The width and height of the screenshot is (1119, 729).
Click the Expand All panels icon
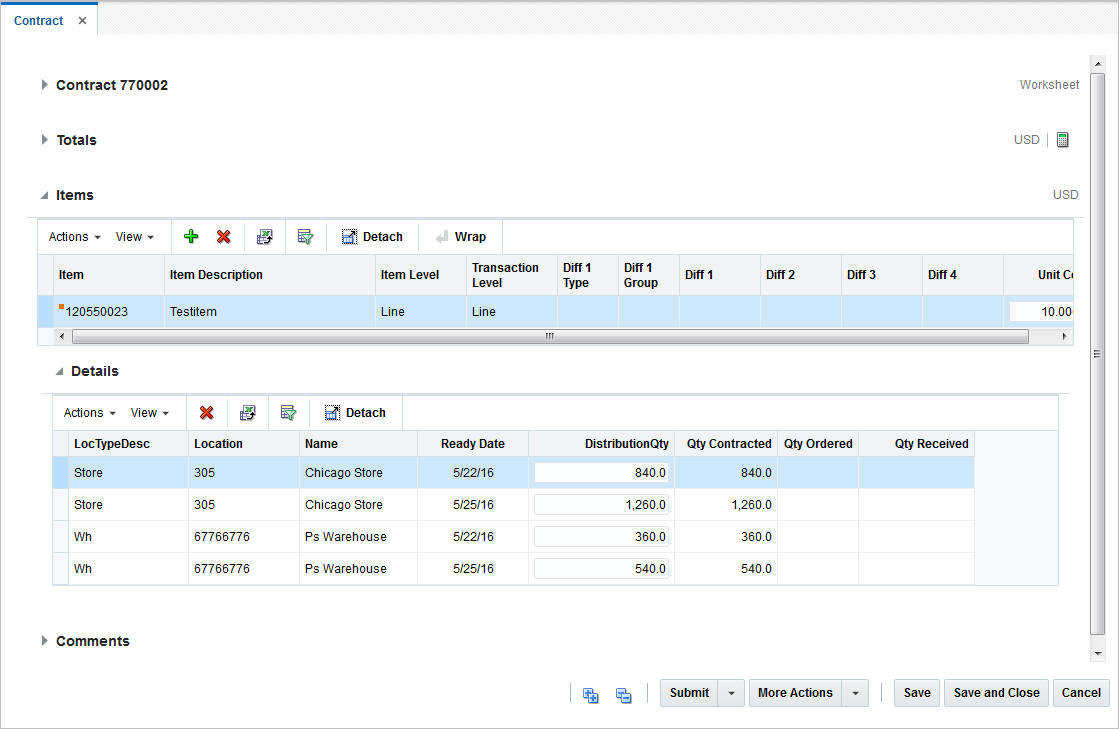pos(591,694)
